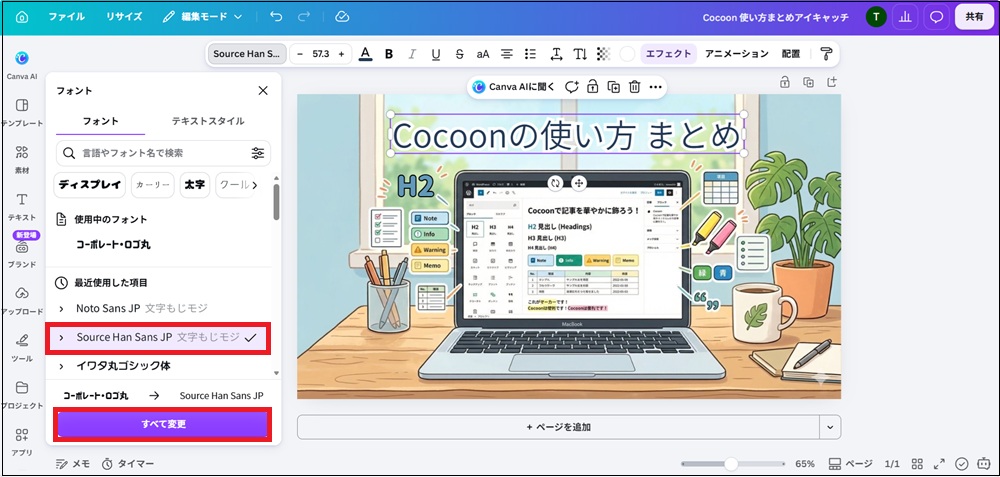The image size is (1000, 477).
Task: Open the transparency checkerboard icon
Action: (x=603, y=54)
